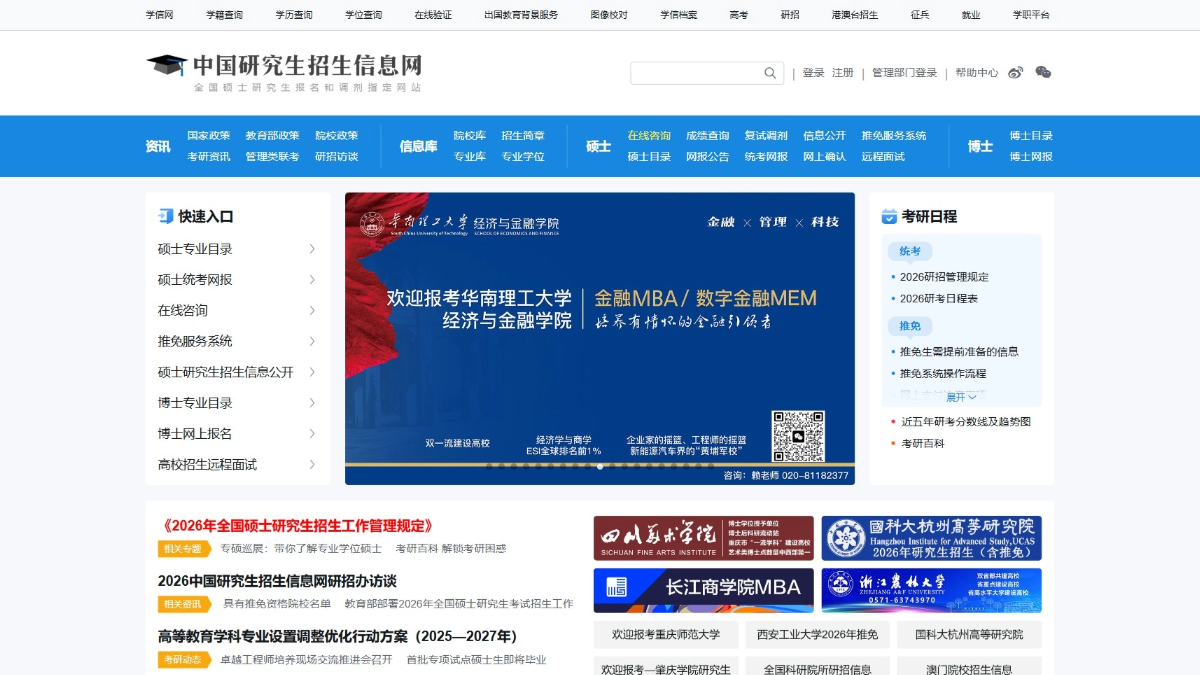Switch to the 博士 navigation section
Screen dimensions: 1200x675
tap(979, 145)
